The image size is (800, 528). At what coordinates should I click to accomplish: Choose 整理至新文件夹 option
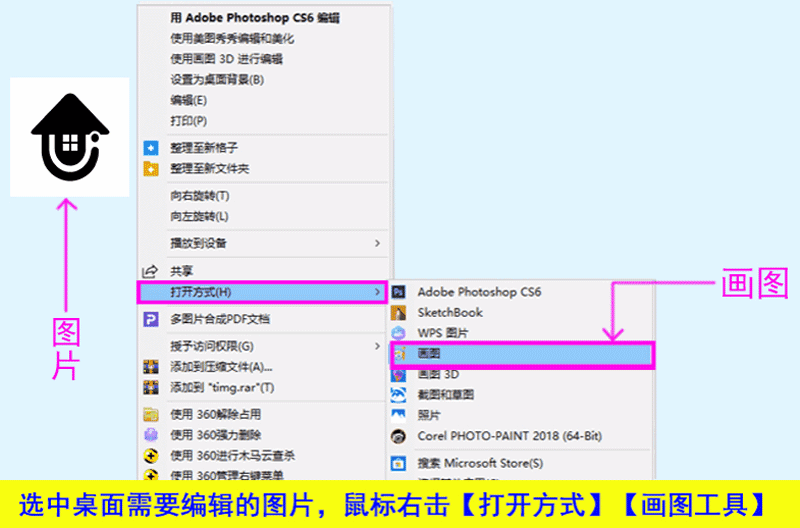pyautogui.click(x=210, y=168)
